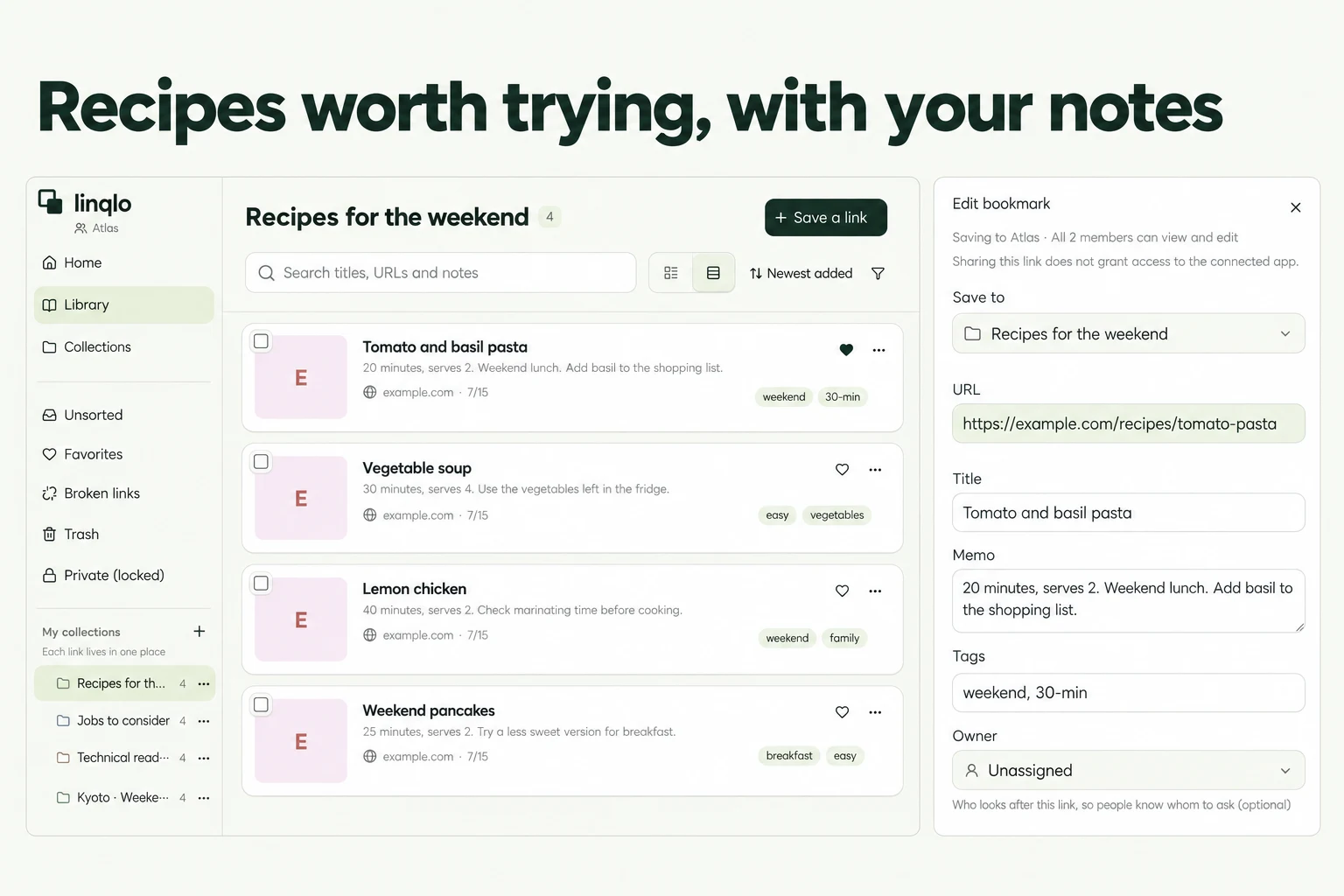The image size is (1344, 896).
Task: Click the Memo text area
Action: click(x=1129, y=600)
